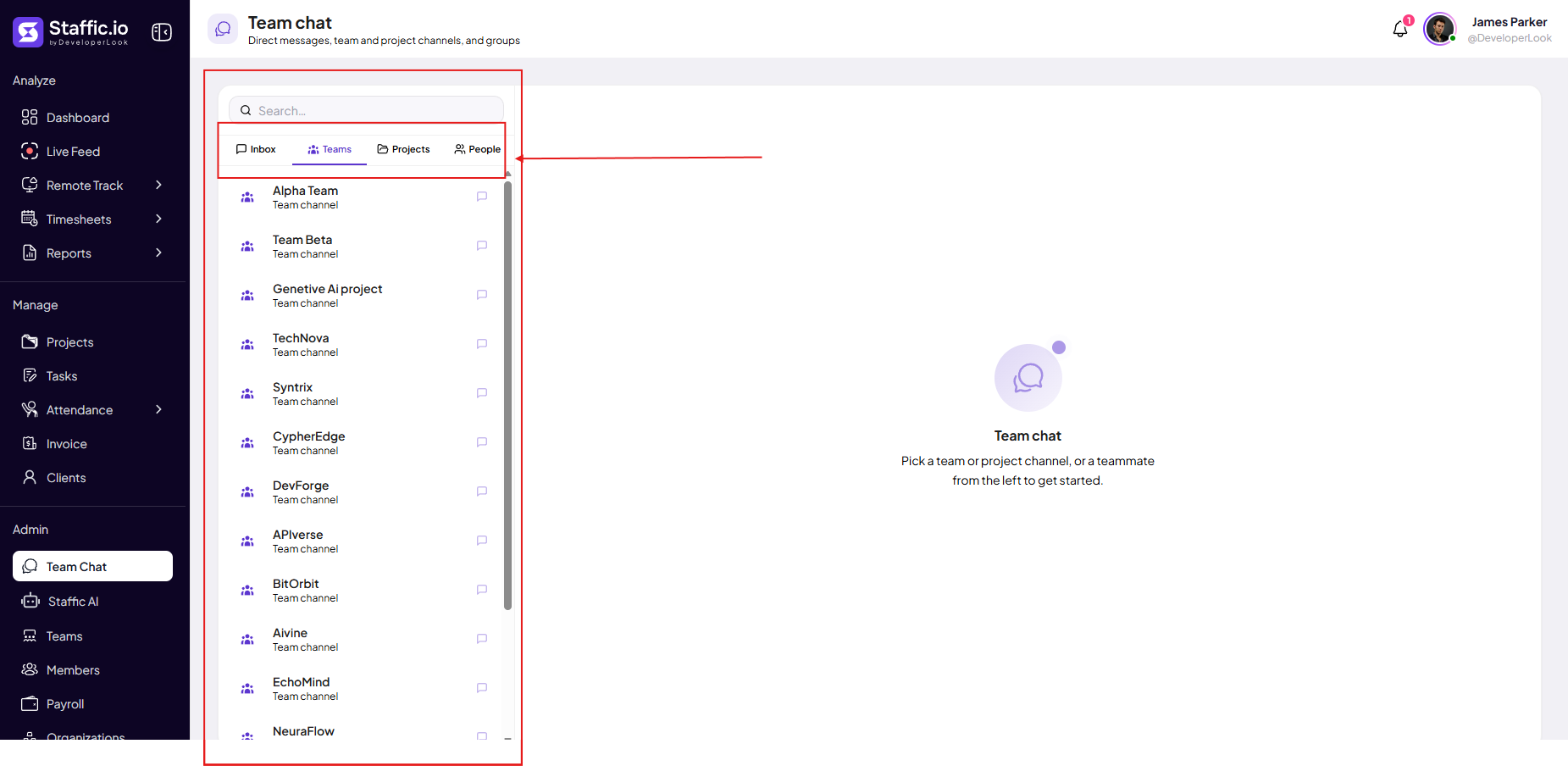
Task: Open the Alpha Team channel
Action: 362,197
